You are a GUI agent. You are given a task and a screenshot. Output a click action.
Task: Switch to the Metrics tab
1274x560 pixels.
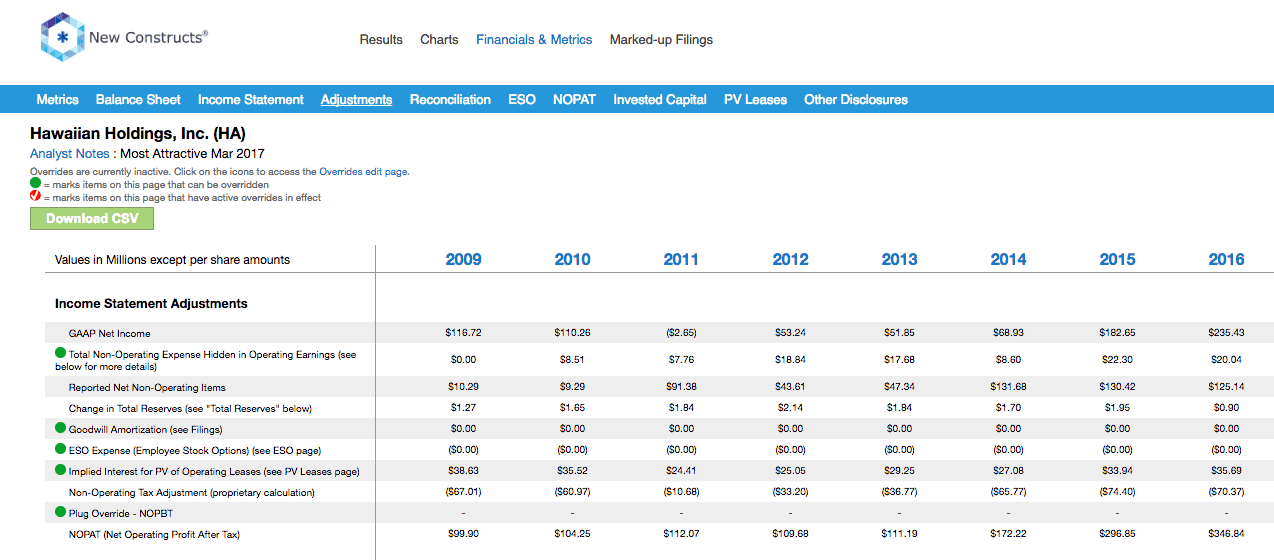click(58, 99)
